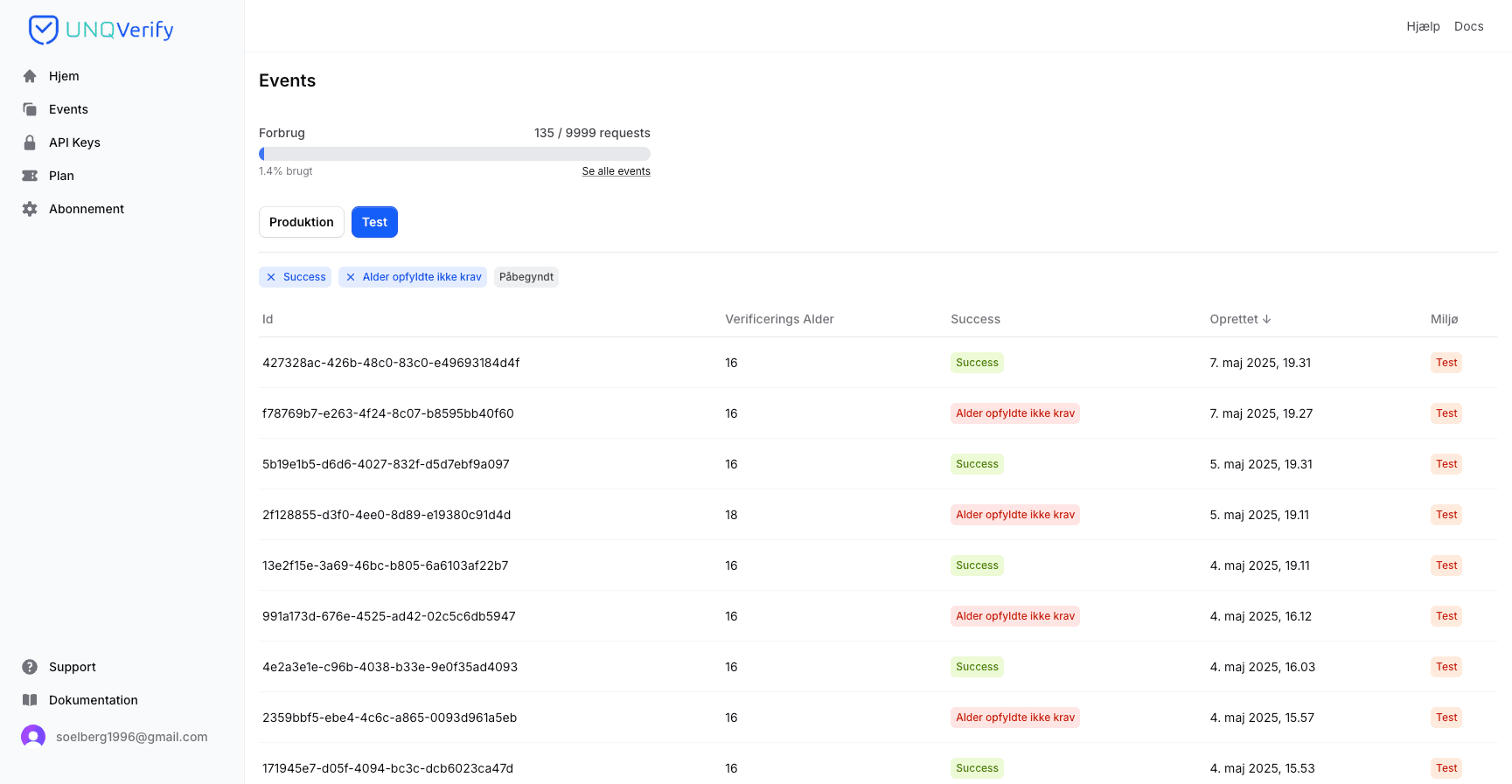1512x784 pixels.
Task: Click the Forbrug usage progress bar
Action: click(454, 154)
